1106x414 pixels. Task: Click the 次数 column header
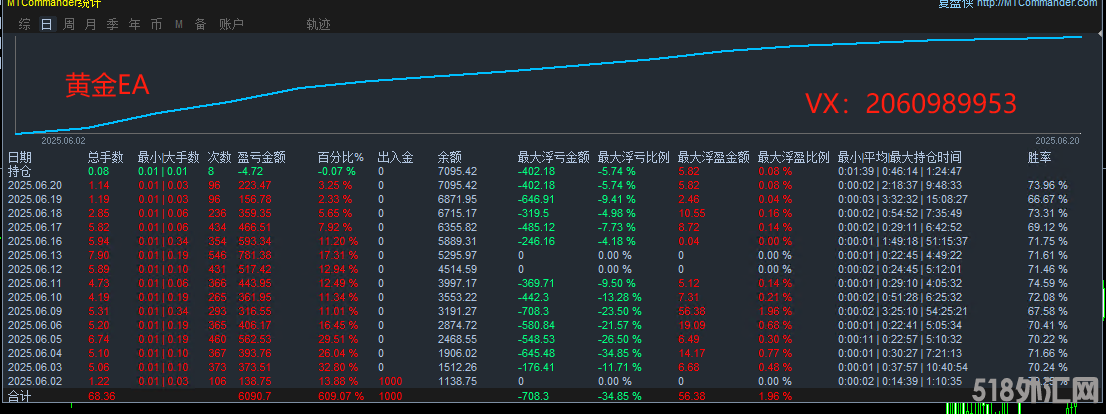click(219, 157)
